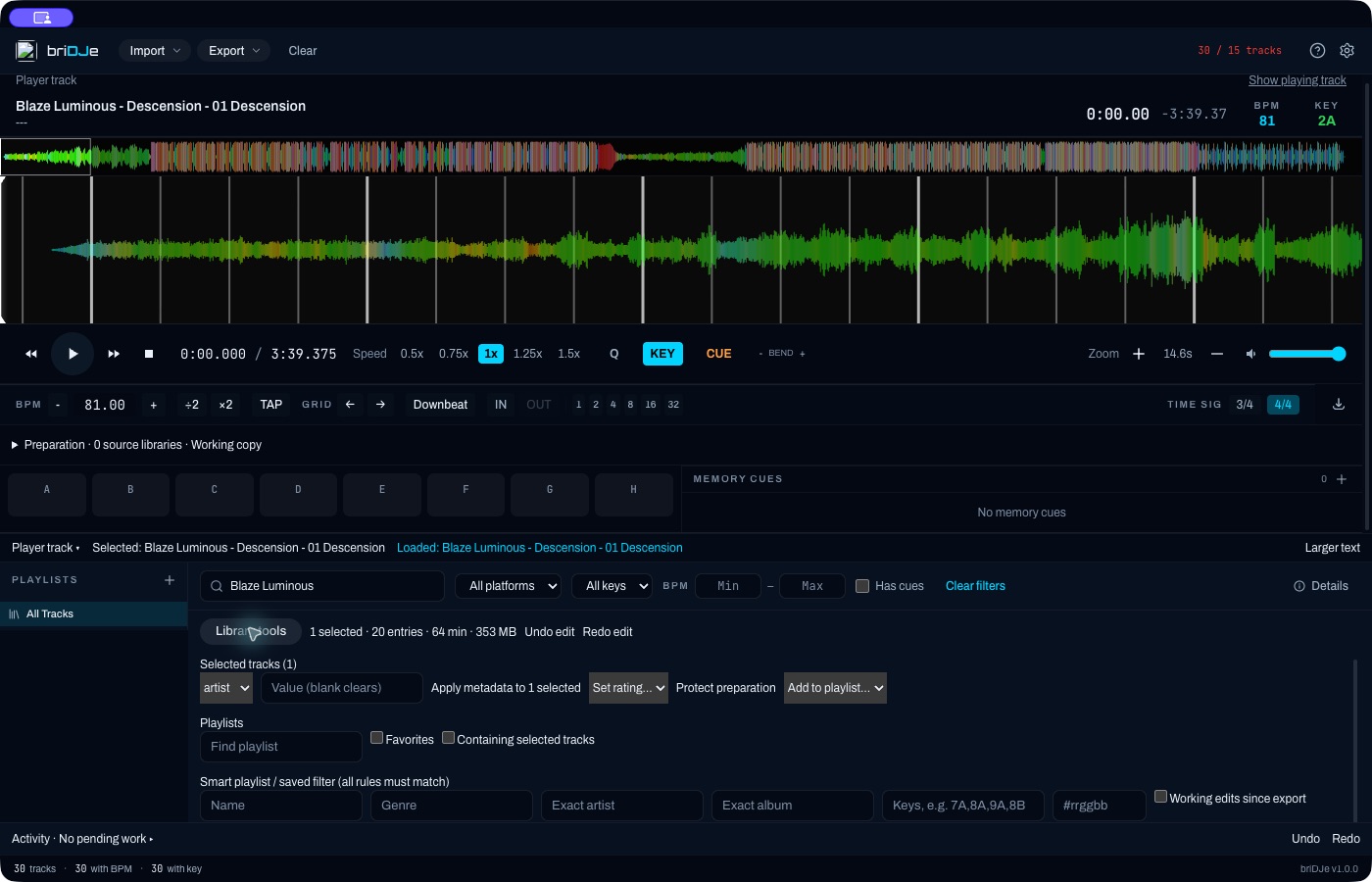Screen dimensions: 1372x882
Task: Add a memory cue with plus
Action: (1342, 479)
